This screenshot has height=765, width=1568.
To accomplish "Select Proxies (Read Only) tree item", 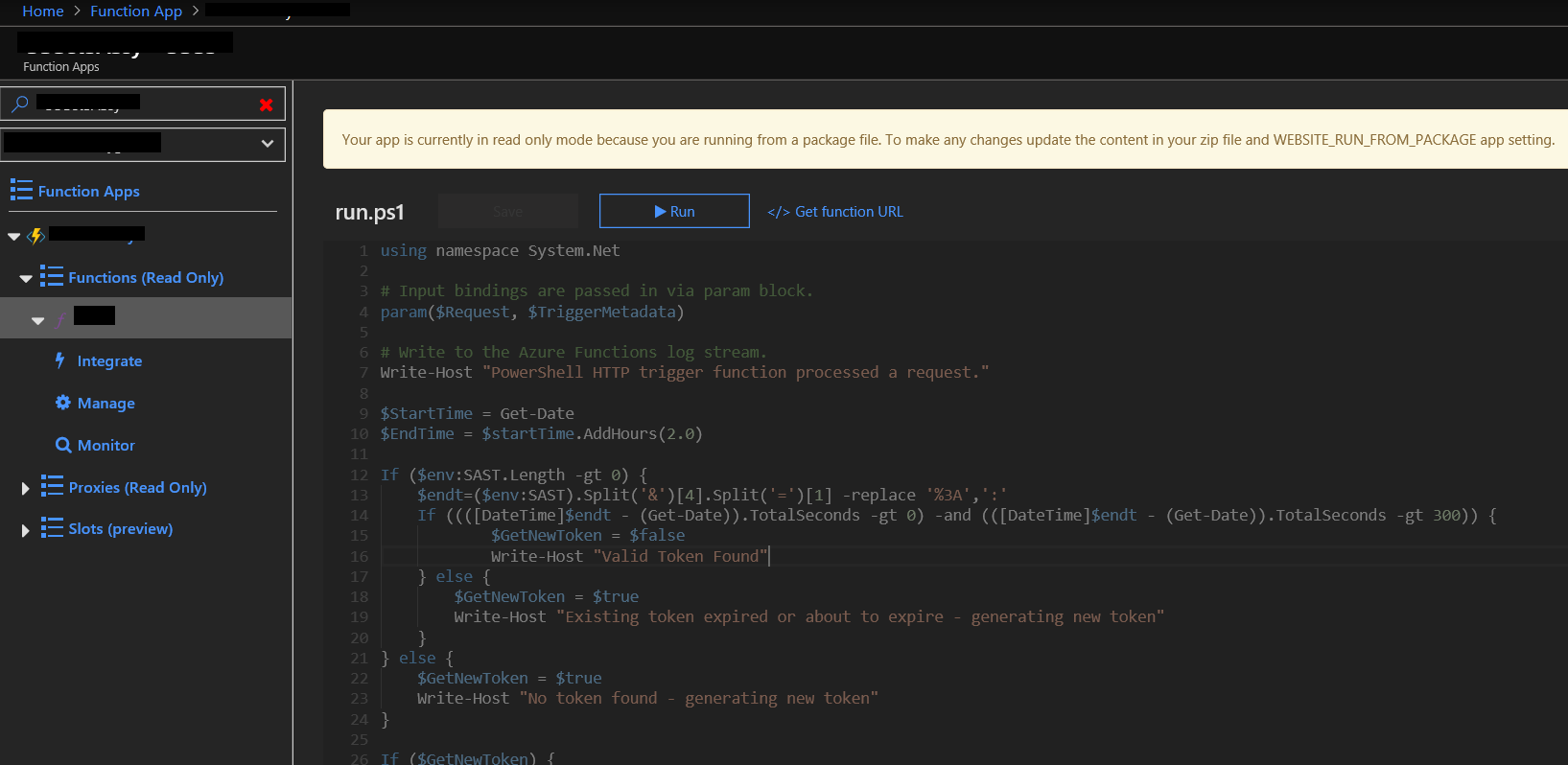I will click(x=137, y=488).
